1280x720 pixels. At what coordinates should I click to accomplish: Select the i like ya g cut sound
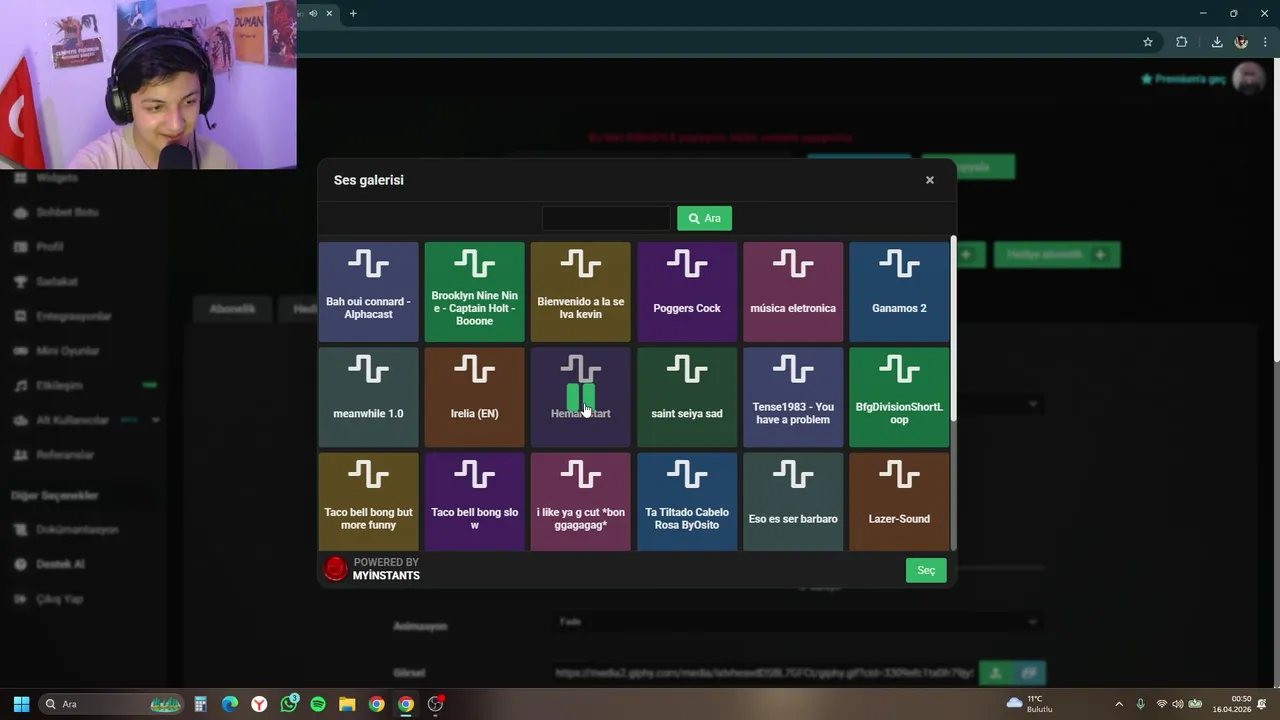[x=580, y=502]
